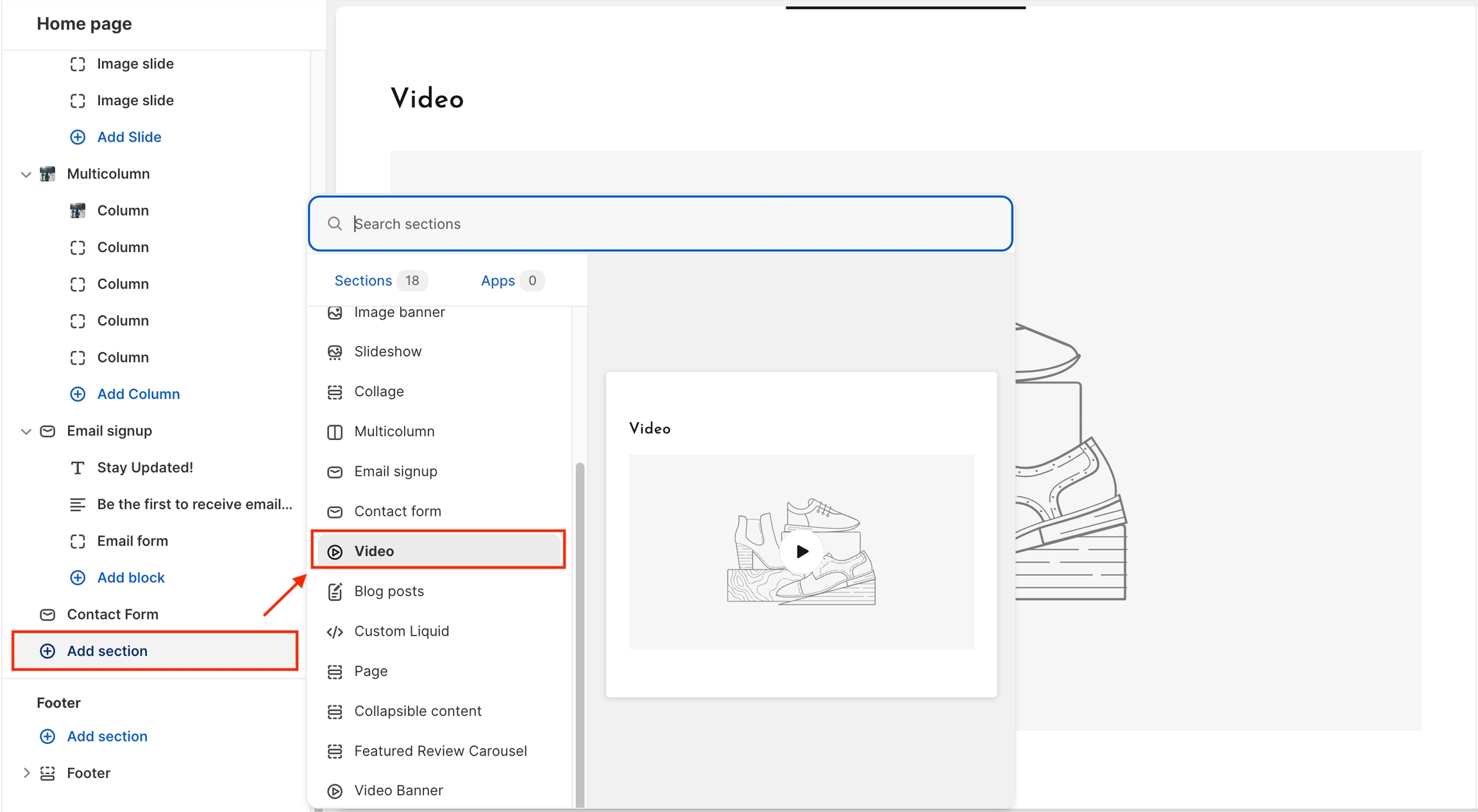Expand the Footer section
Image resolution: width=1478 pixels, height=812 pixels.
pyautogui.click(x=26, y=773)
